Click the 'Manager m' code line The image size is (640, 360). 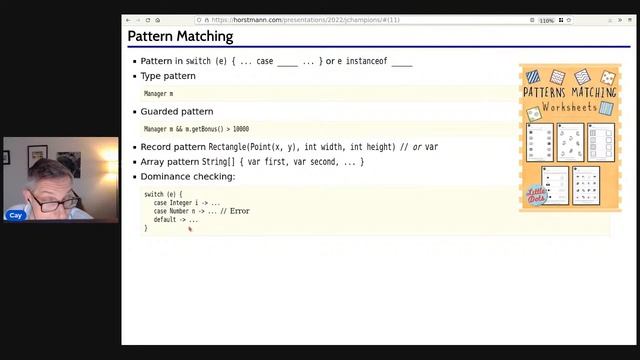[x=158, y=93]
